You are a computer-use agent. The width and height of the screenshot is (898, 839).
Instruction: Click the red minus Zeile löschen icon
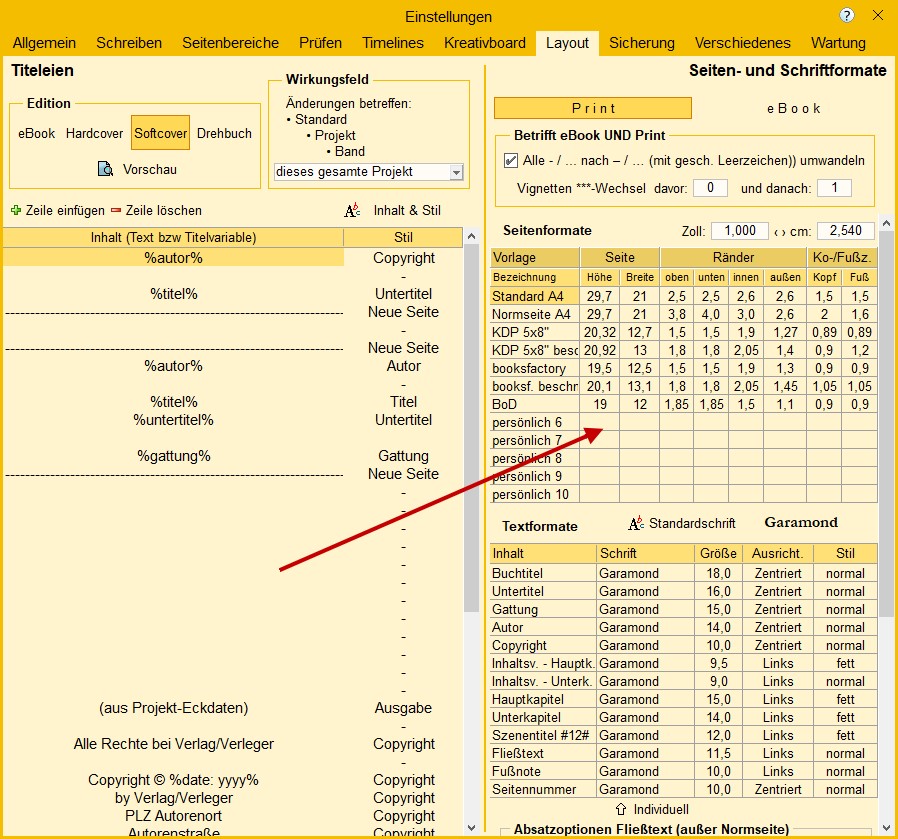click(x=116, y=210)
